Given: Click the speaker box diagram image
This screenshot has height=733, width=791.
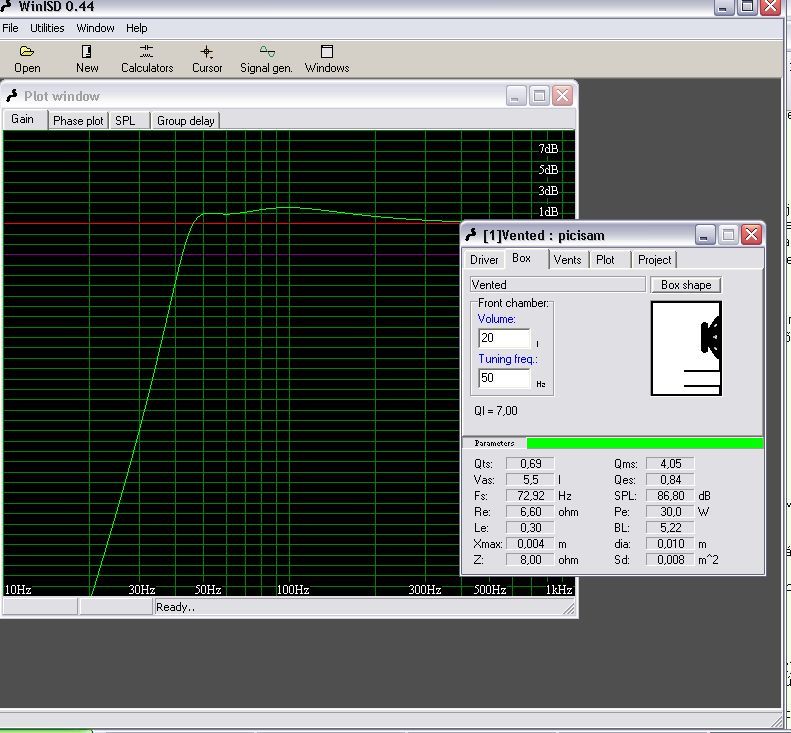Looking at the screenshot, I should [686, 348].
